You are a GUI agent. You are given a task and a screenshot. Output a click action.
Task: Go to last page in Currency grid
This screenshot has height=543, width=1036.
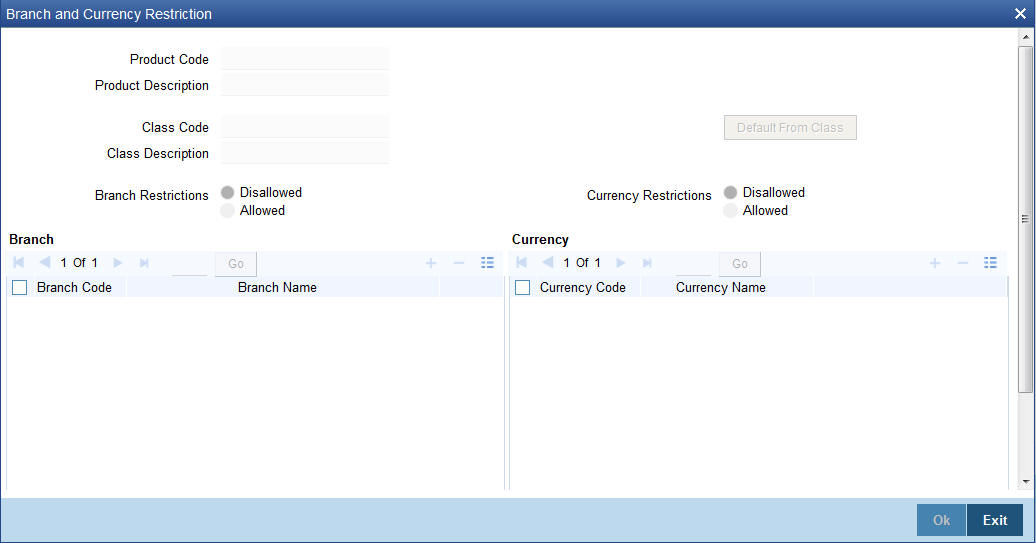(x=647, y=263)
